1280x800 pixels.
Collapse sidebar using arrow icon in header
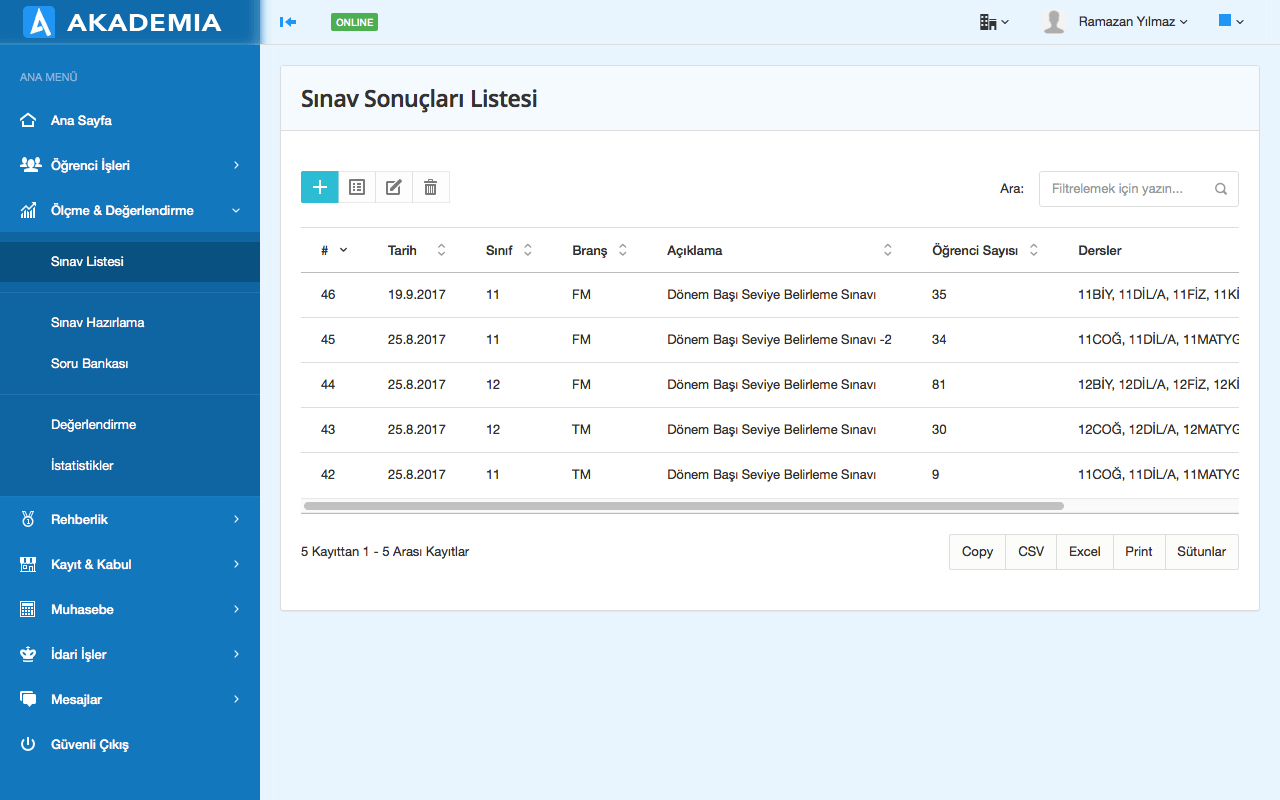tap(288, 22)
